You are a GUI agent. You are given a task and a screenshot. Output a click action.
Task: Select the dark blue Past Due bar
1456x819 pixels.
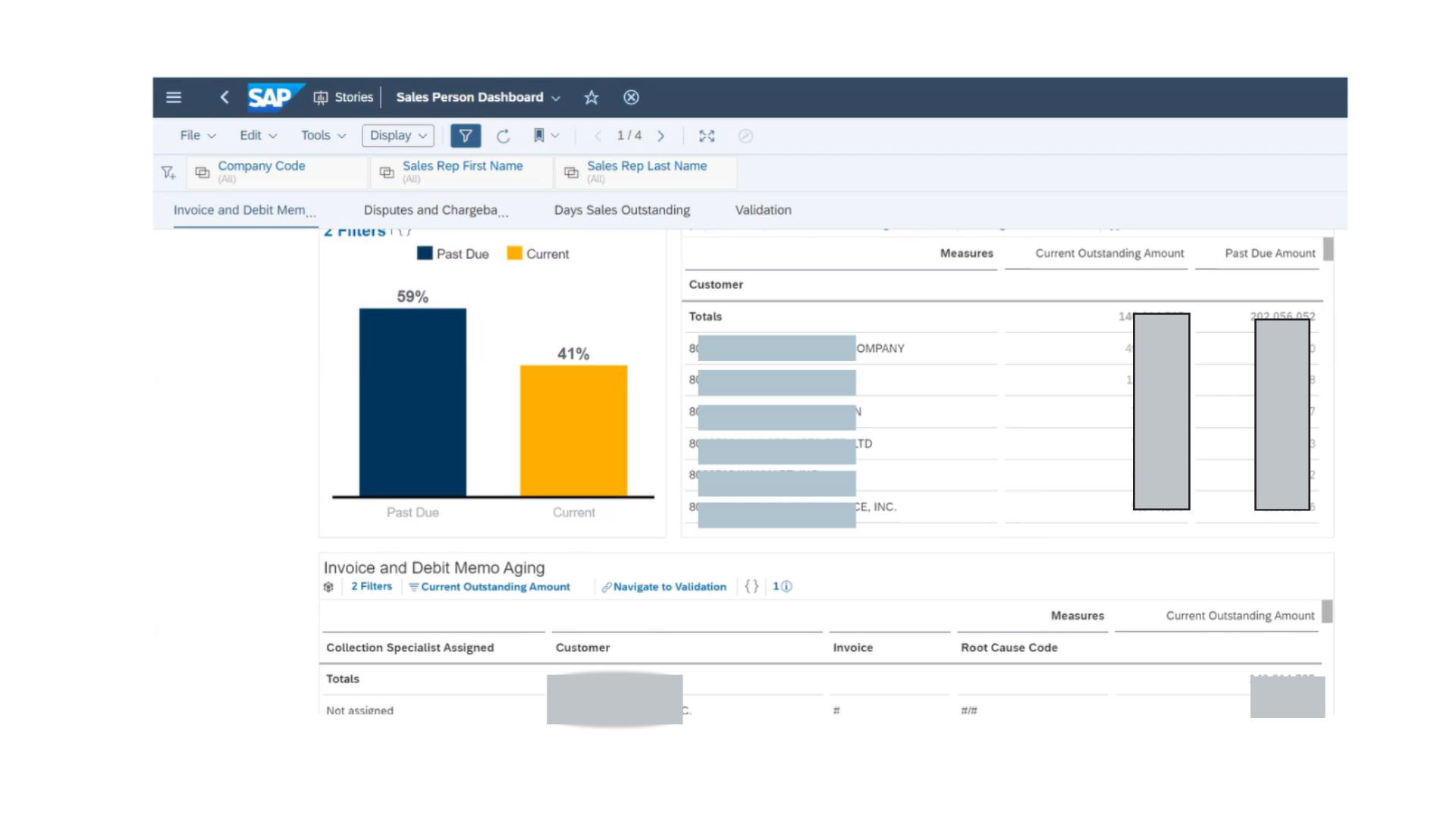pos(413,402)
